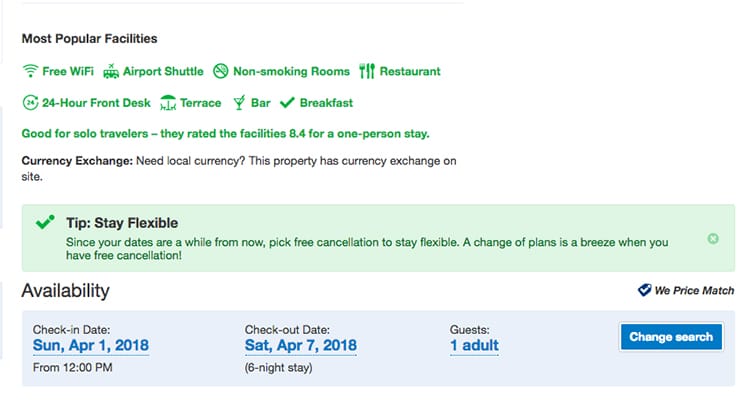The width and height of the screenshot is (750, 403).
Task: Dismiss the Stay Flexible tip banner
Action: (713, 239)
